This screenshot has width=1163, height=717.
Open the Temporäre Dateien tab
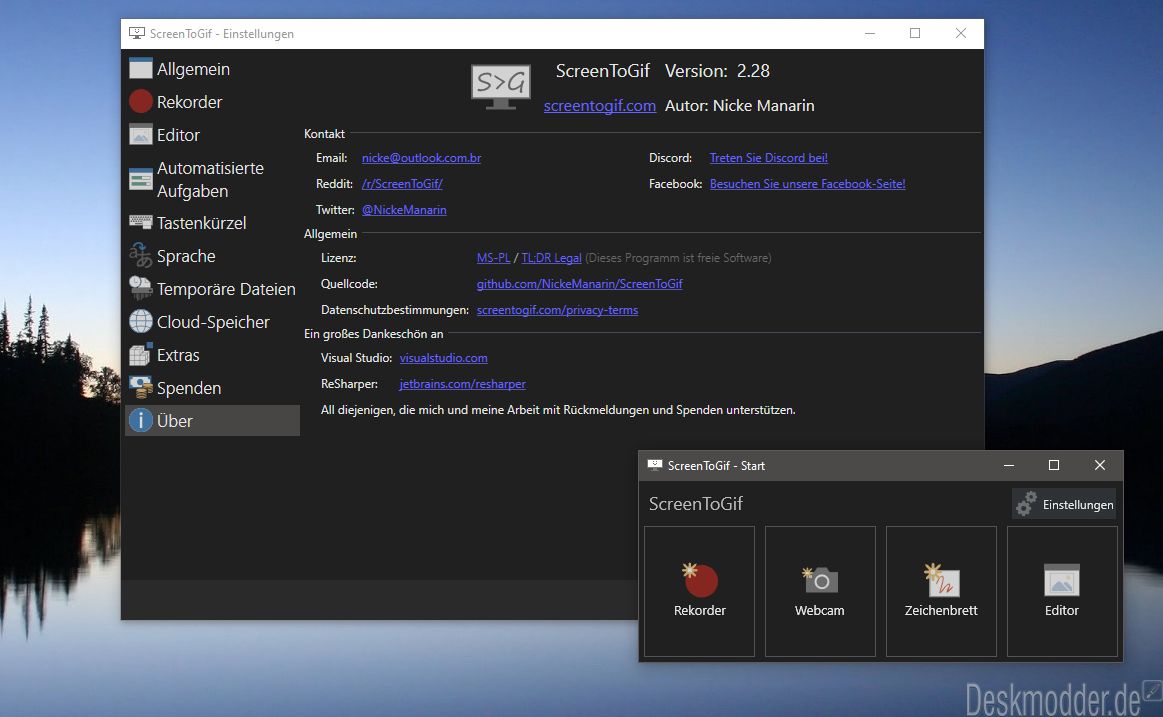(x=213, y=289)
